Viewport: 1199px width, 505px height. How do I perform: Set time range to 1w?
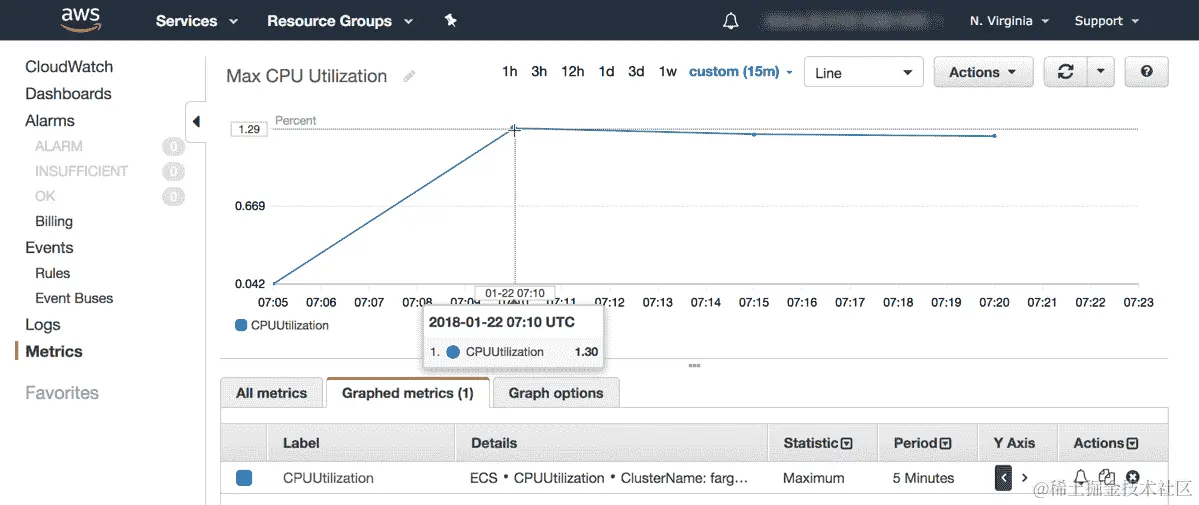(x=668, y=72)
